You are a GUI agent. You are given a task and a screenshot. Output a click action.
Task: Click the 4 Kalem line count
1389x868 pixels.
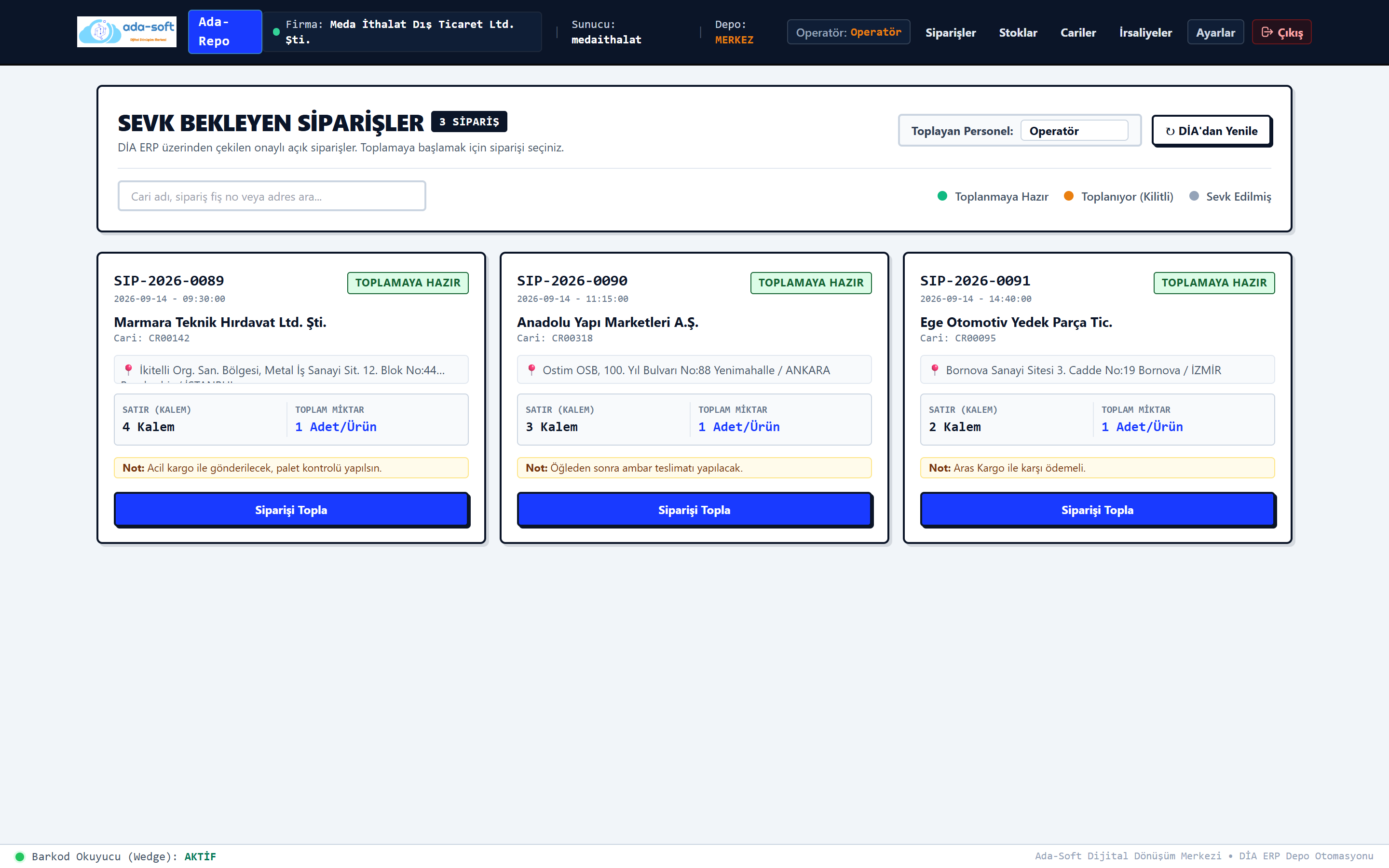148,427
